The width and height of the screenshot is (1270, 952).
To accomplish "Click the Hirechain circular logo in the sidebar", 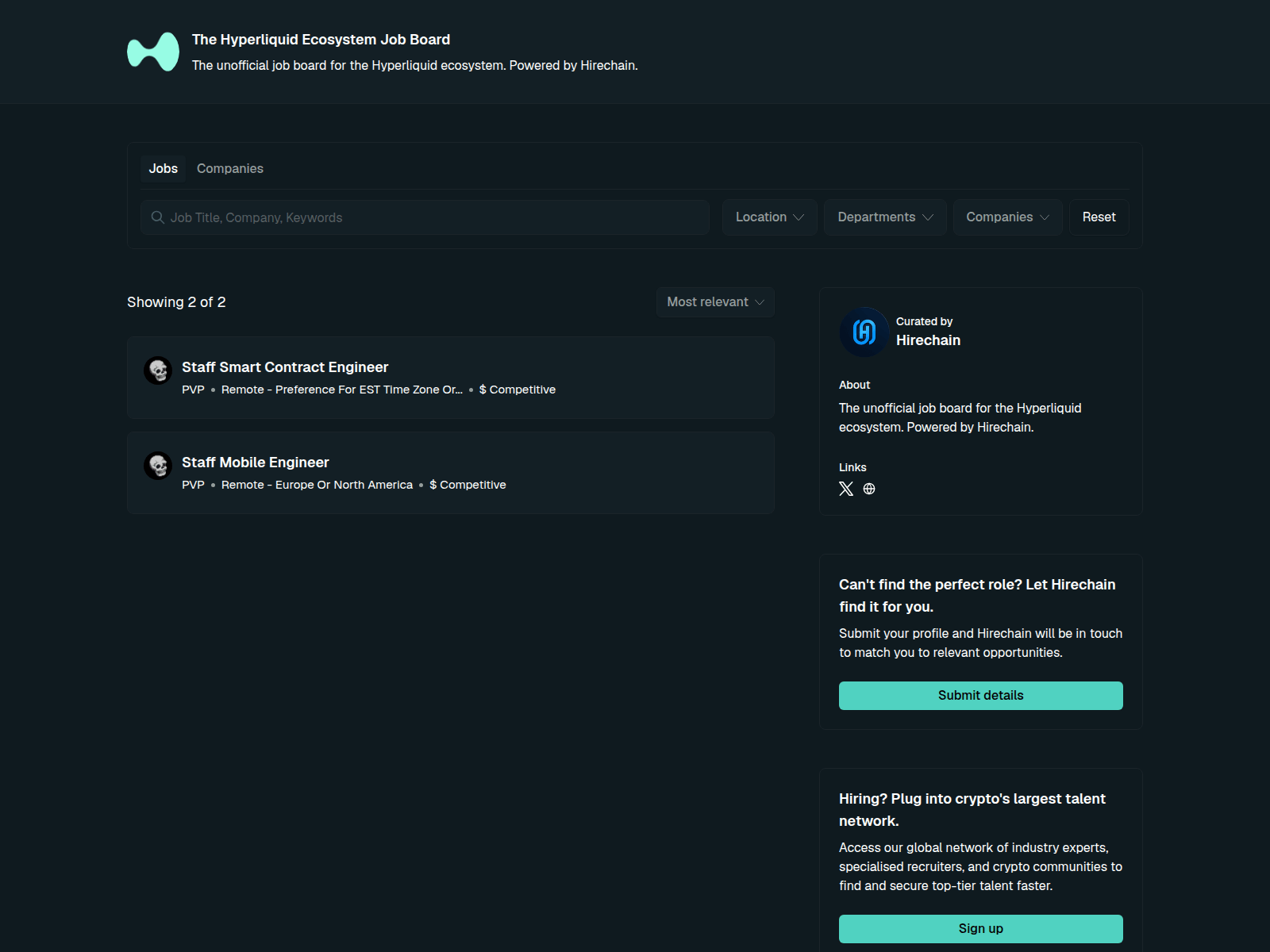I will coord(863,332).
